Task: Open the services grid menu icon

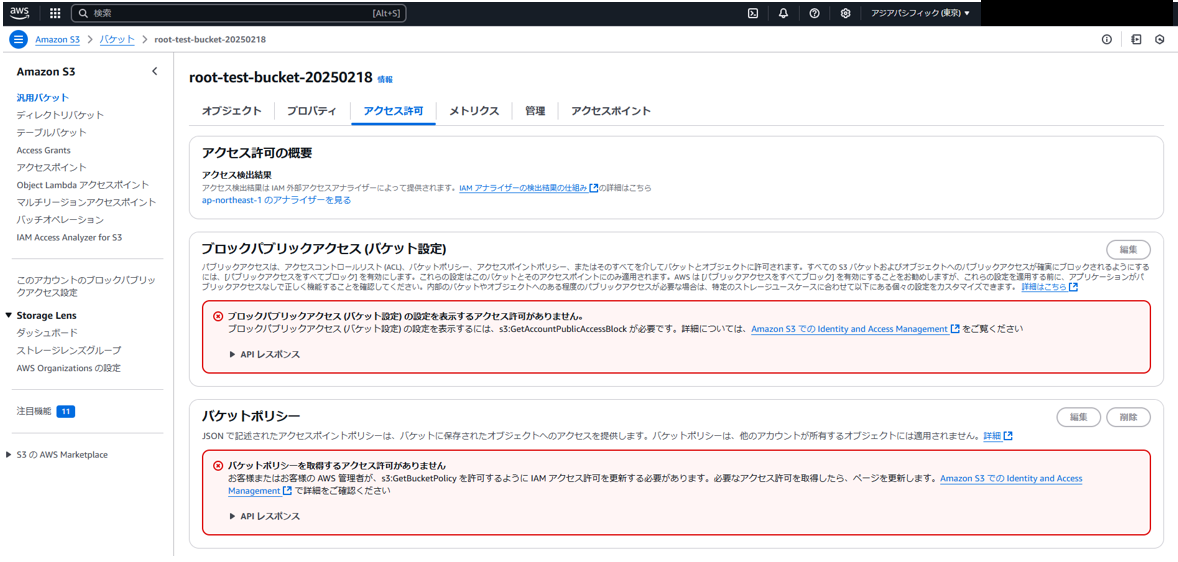Action: tap(55, 13)
